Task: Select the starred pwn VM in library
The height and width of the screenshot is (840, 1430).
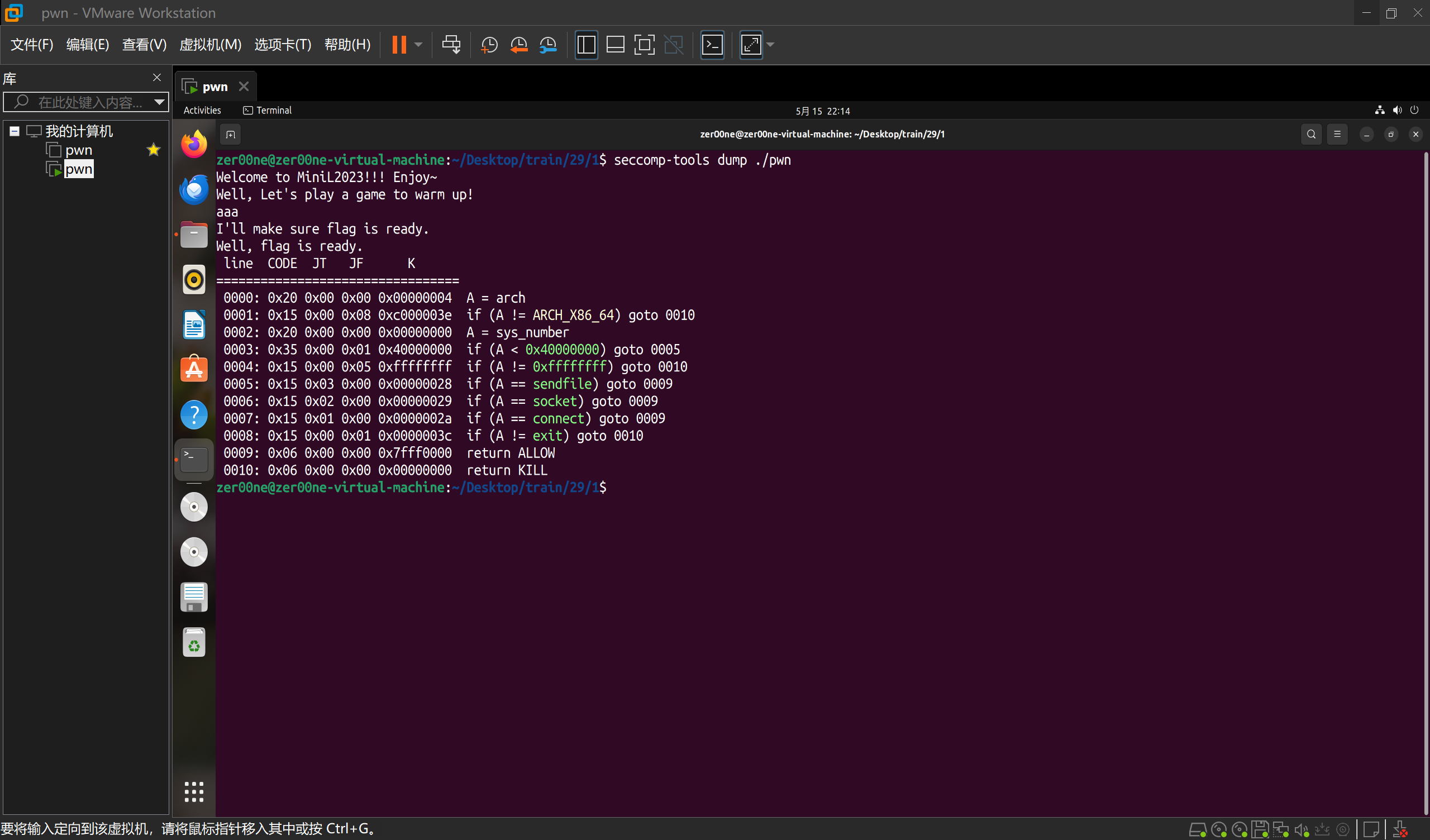Action: (78, 150)
